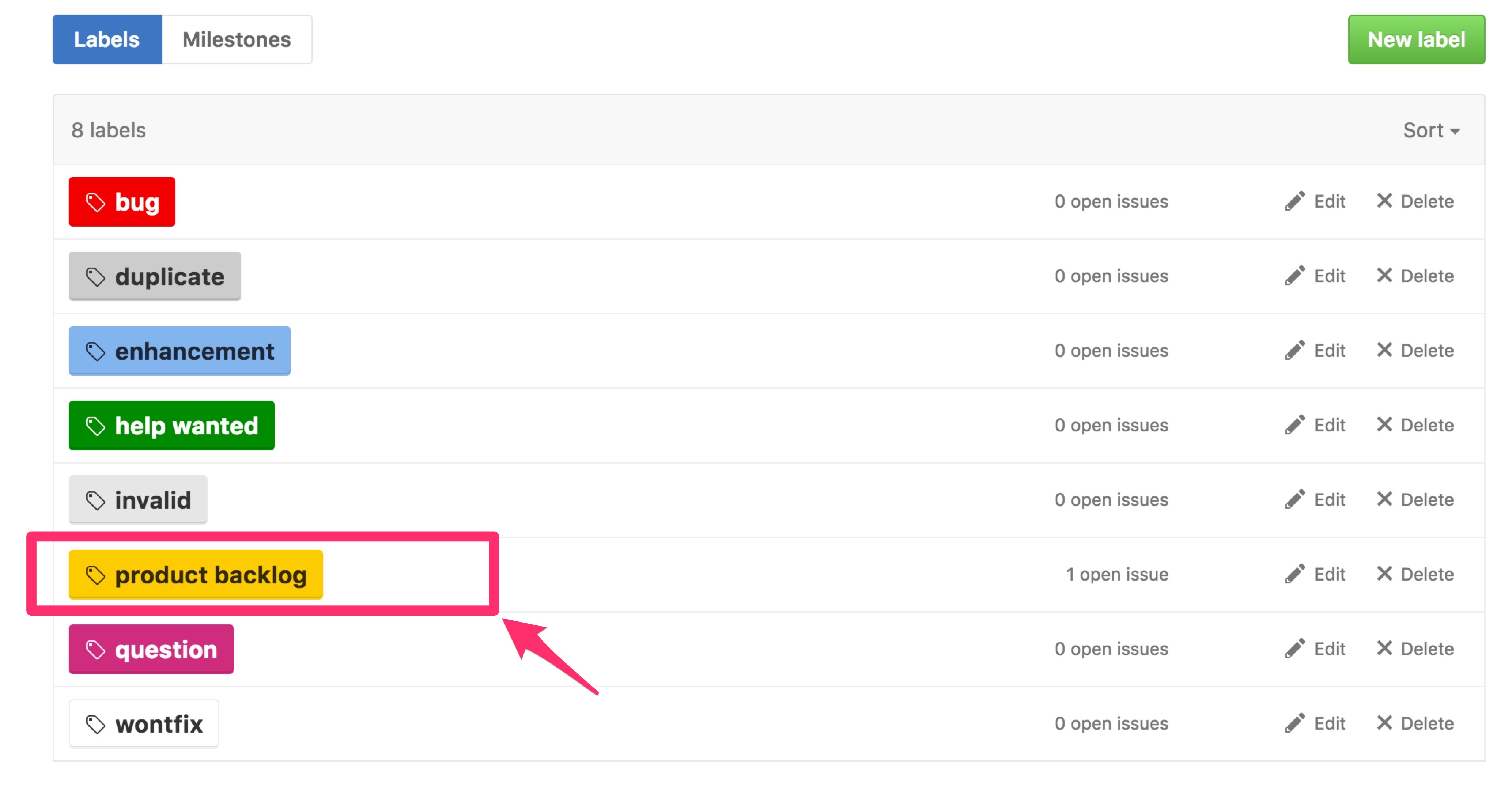The width and height of the screenshot is (1512, 794).
Task: Select the help wanted label badge
Action: coord(171,426)
